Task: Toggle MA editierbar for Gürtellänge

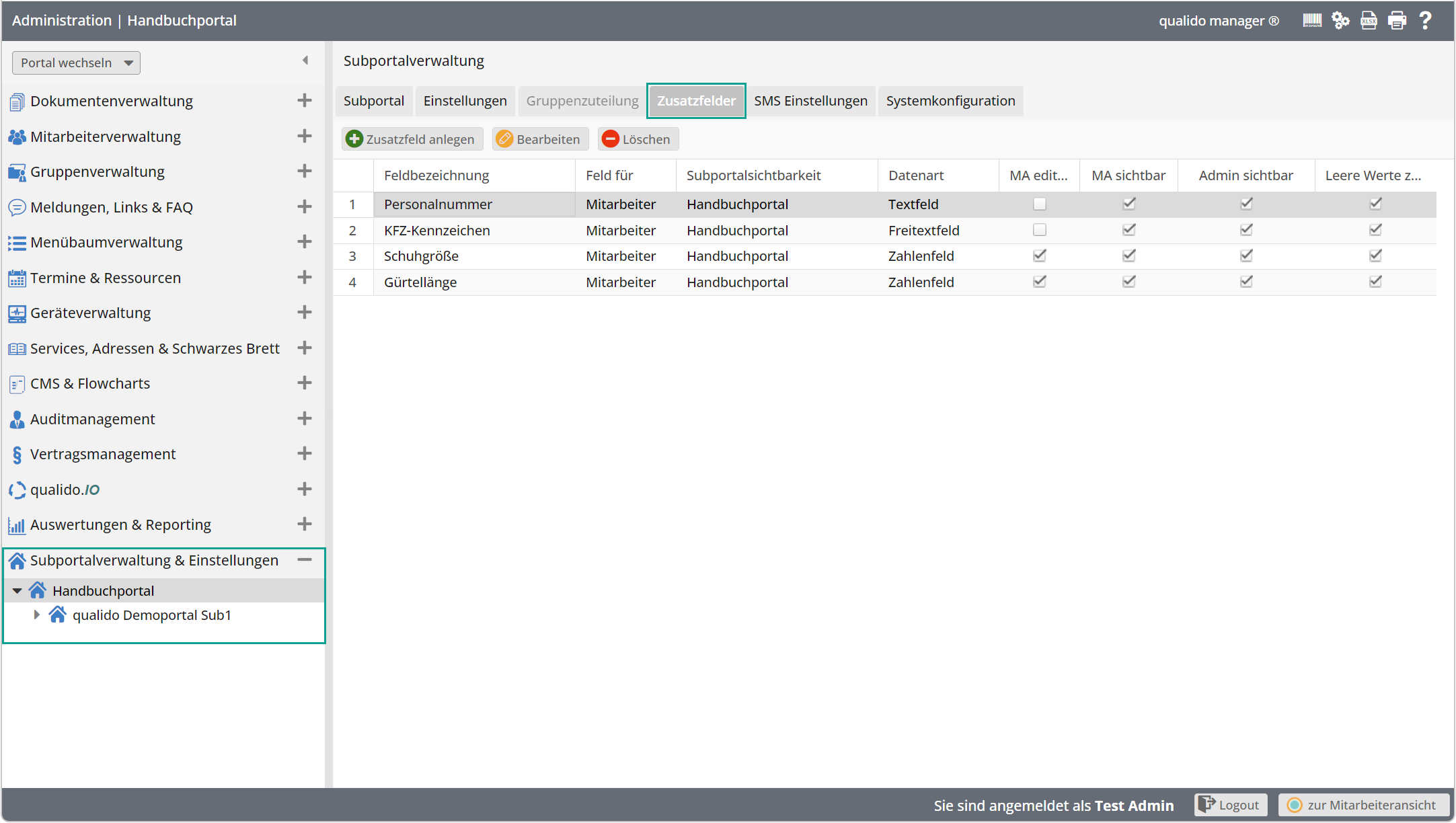Action: point(1040,282)
